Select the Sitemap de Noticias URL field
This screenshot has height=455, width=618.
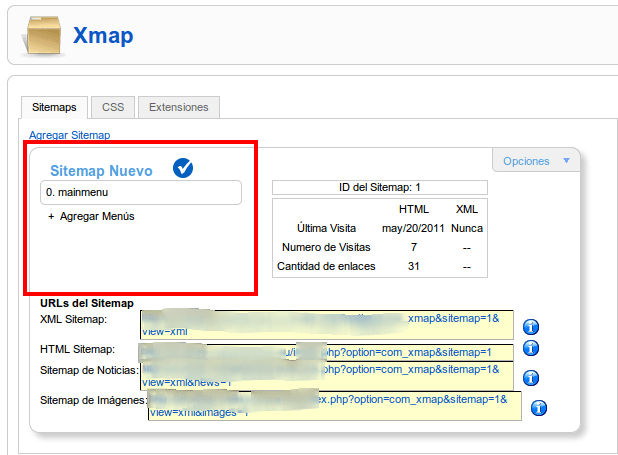(327, 376)
